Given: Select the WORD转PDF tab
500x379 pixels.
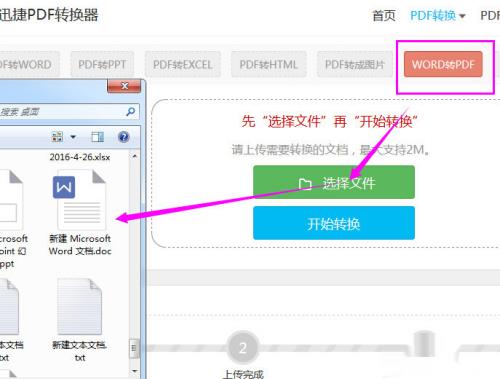Looking at the screenshot, I should [443, 64].
